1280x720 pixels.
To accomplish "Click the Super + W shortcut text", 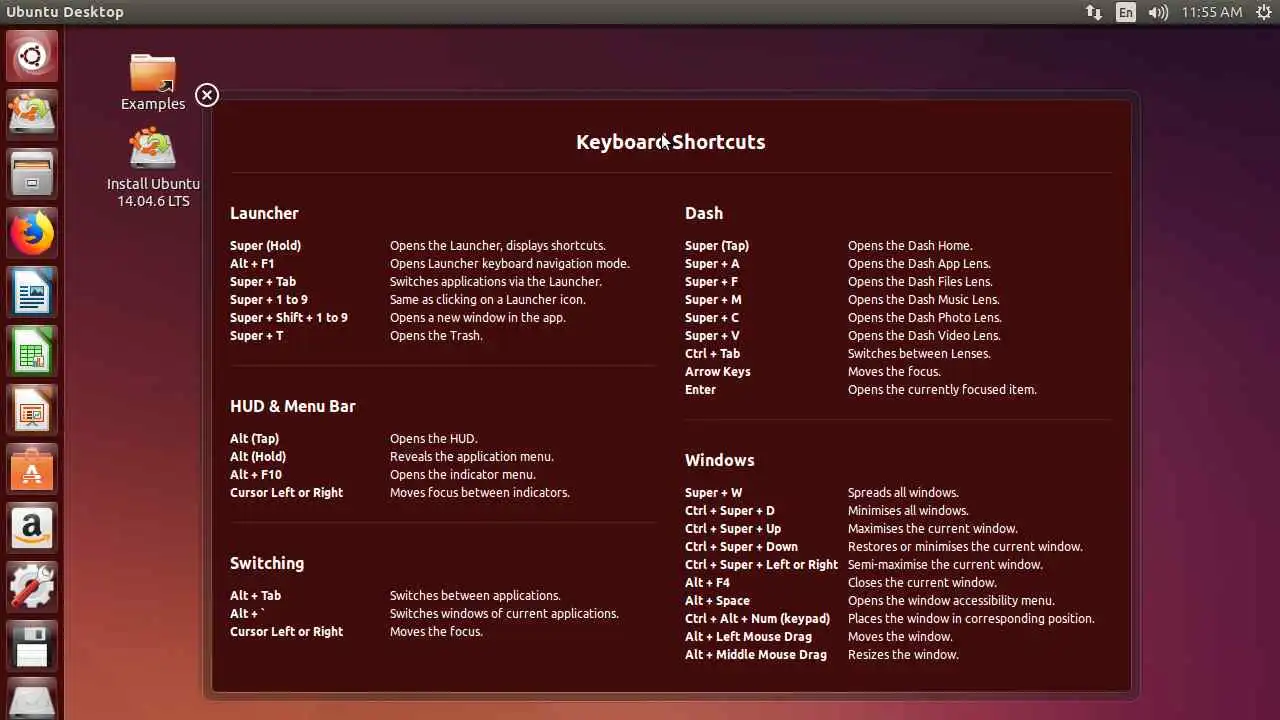I will pos(714,492).
